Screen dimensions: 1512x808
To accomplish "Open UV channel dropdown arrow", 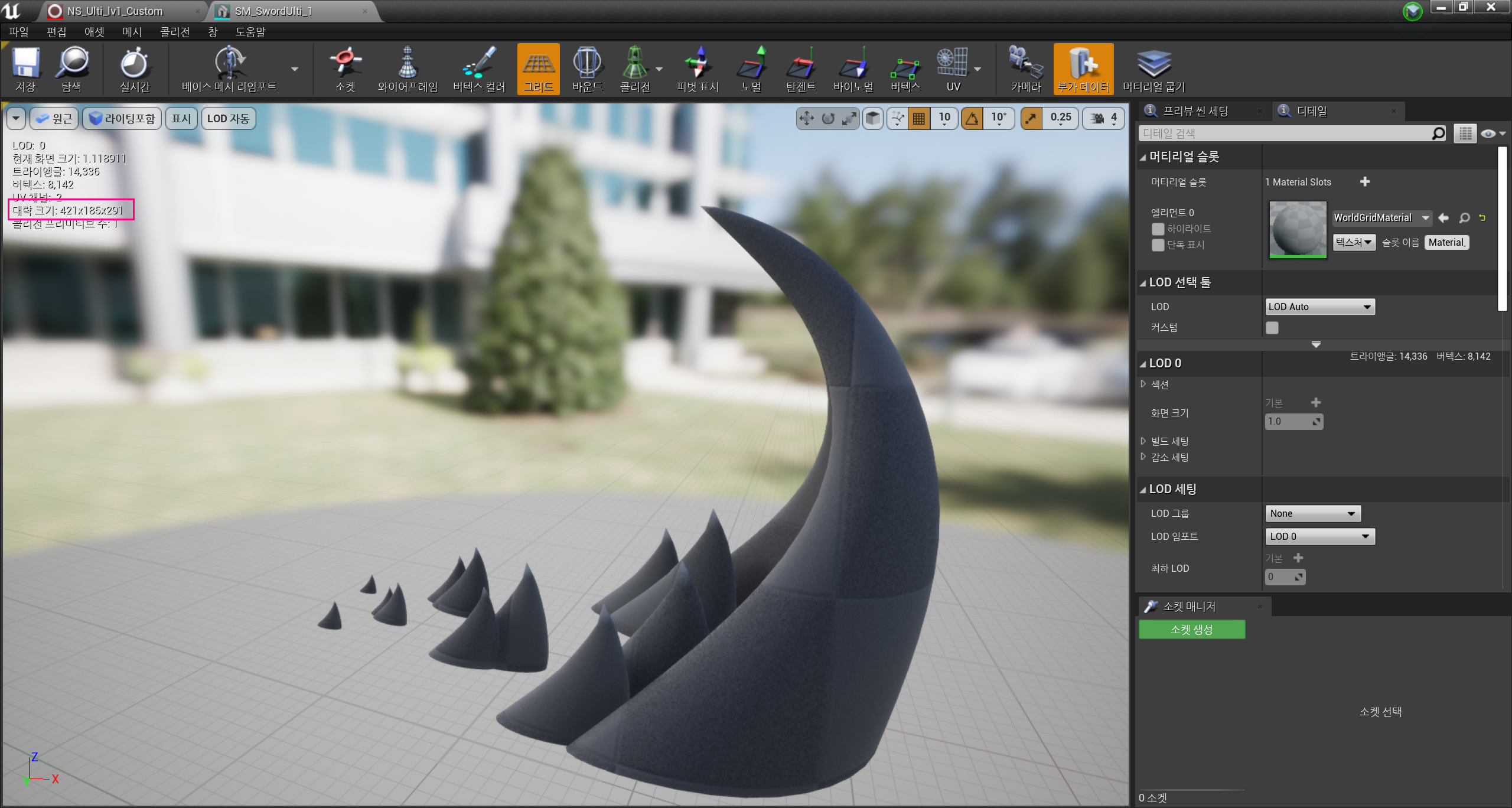I will click(x=977, y=69).
